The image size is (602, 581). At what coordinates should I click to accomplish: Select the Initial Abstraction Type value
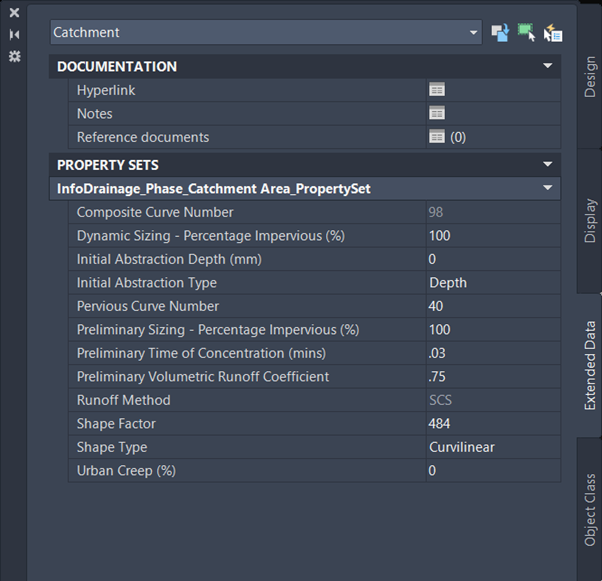[490, 283]
